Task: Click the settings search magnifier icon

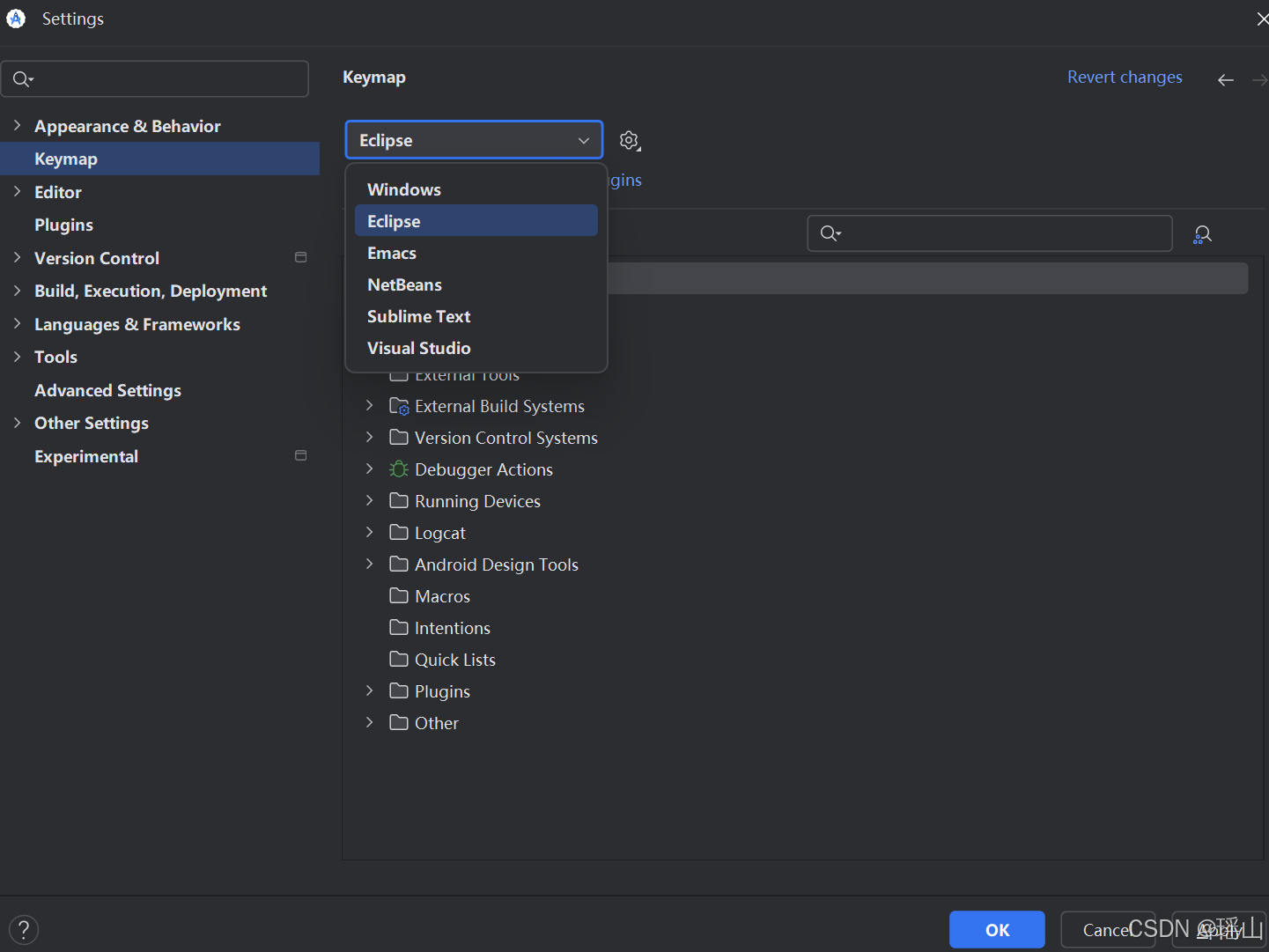Action: pos(22,79)
